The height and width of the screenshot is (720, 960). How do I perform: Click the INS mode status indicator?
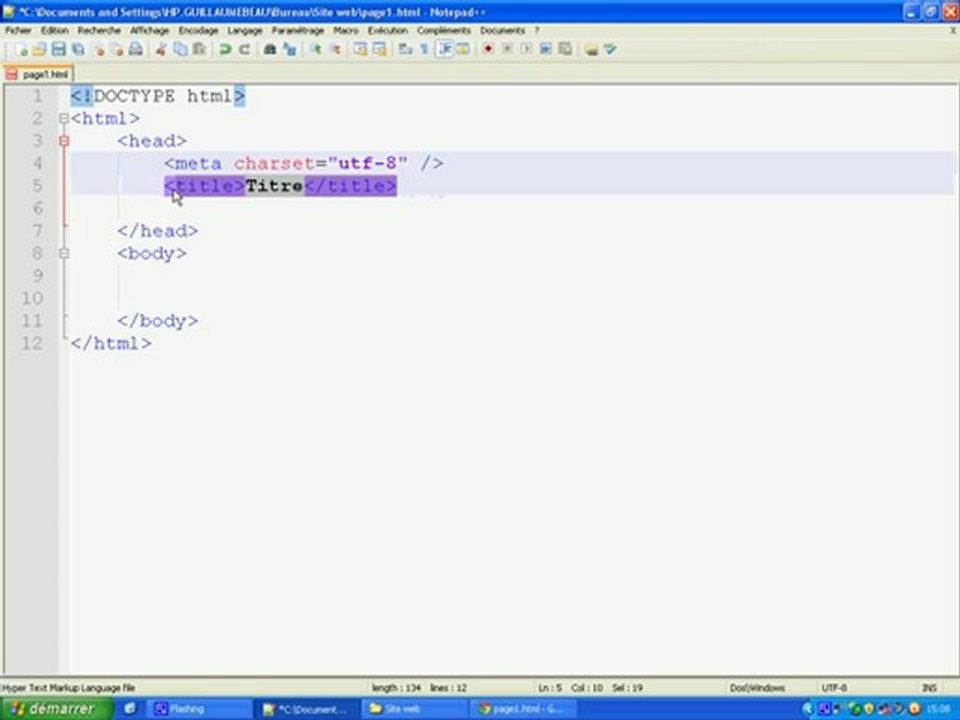(929, 688)
